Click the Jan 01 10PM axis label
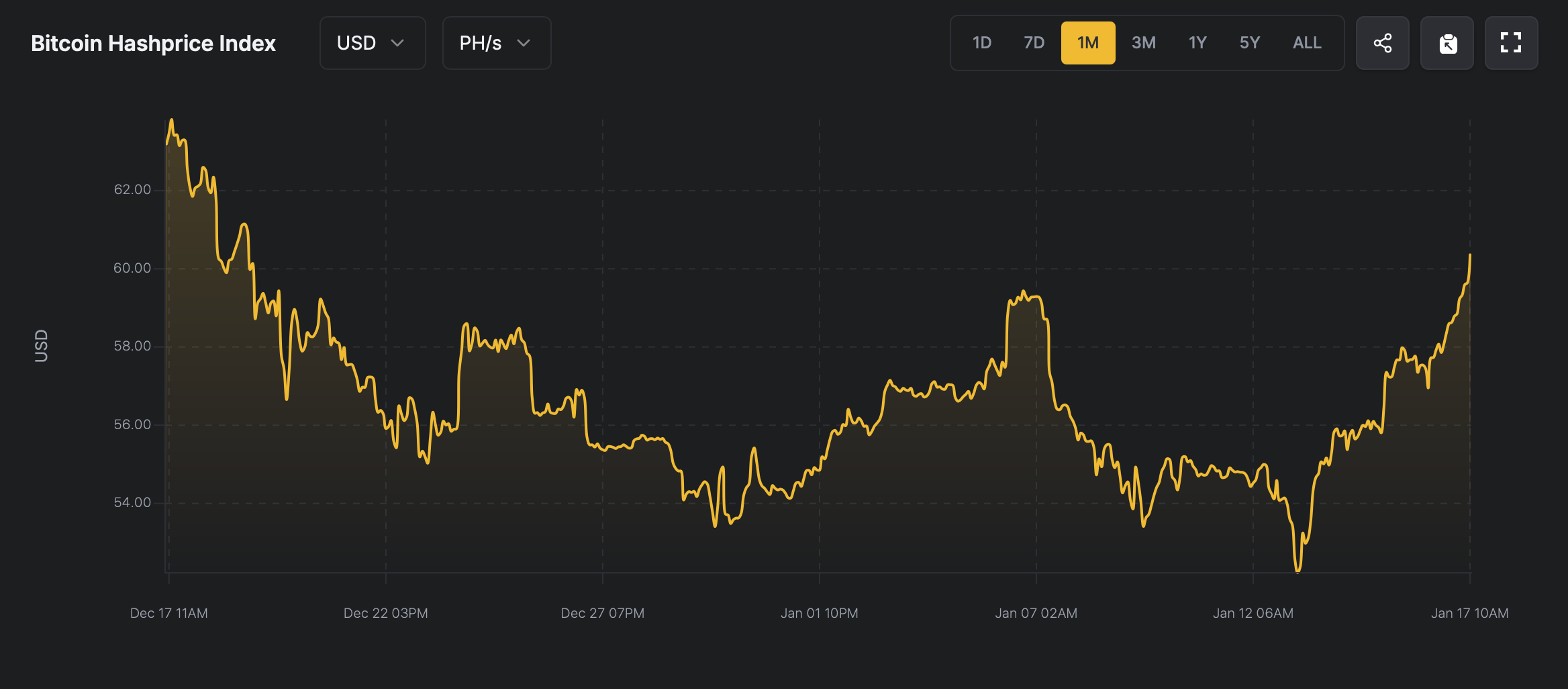1568x689 pixels. pyautogui.click(x=820, y=613)
